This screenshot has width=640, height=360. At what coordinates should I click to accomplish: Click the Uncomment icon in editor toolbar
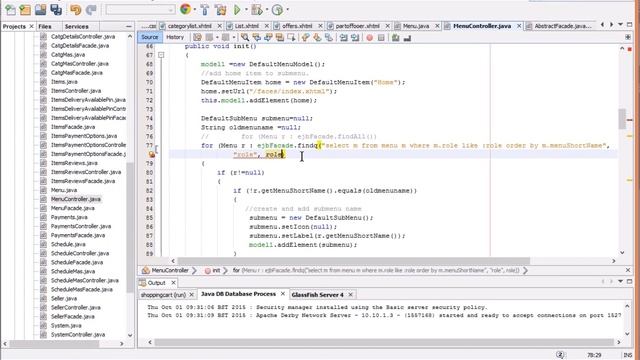click(407, 38)
